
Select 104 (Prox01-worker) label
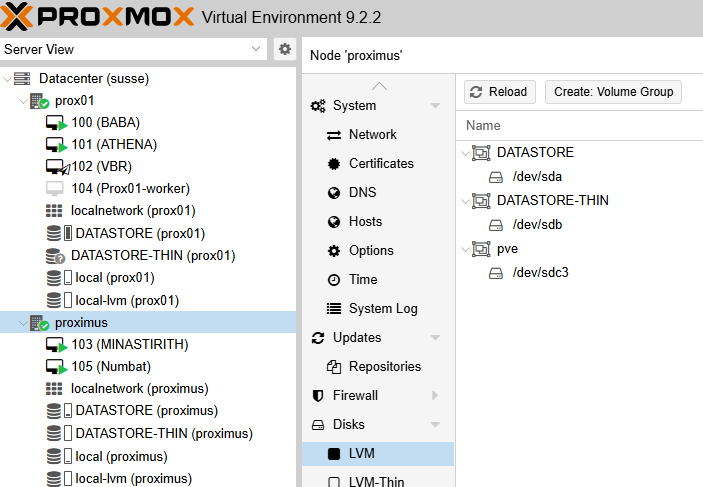130,188
